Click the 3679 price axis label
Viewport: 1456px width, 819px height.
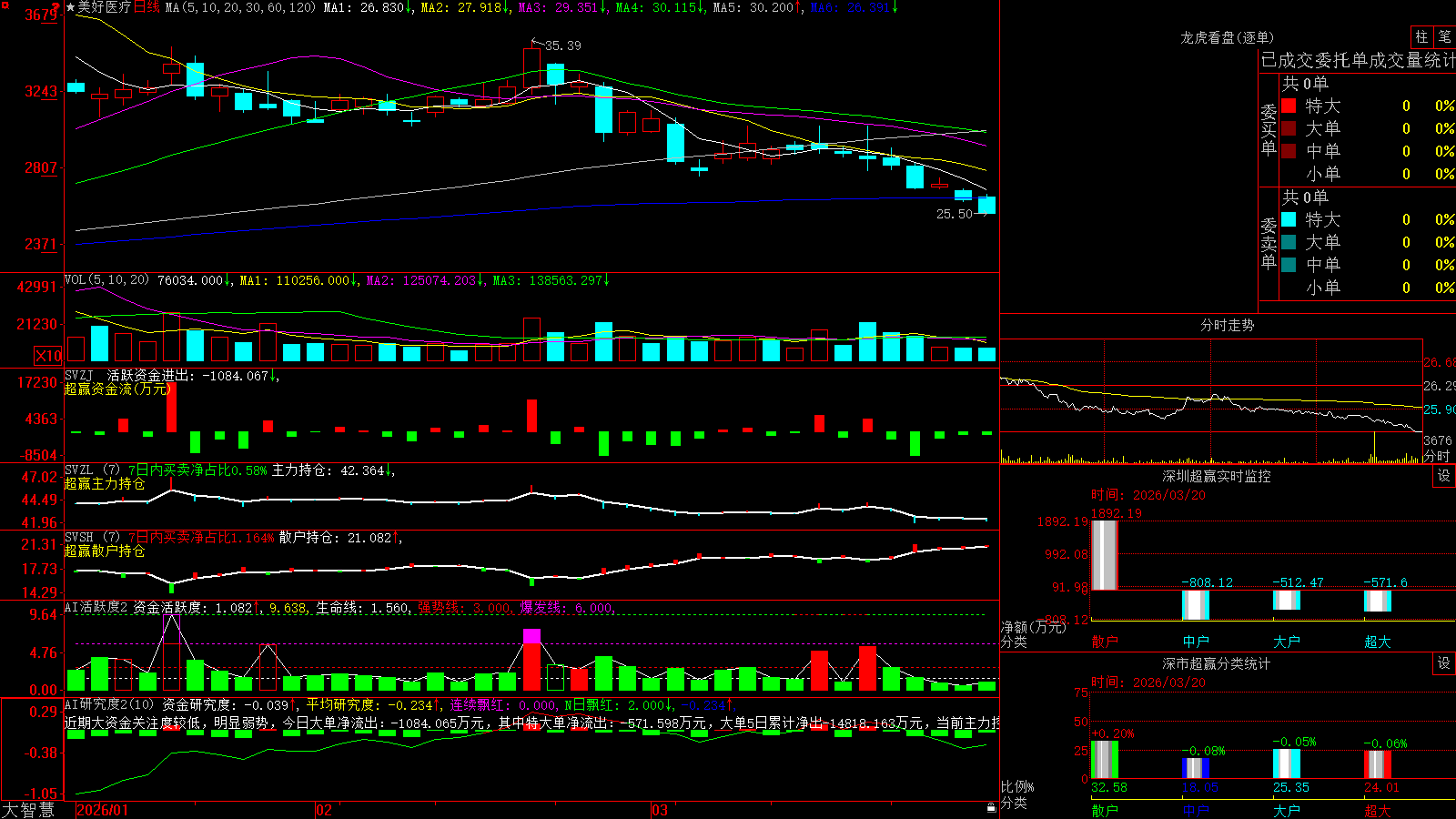[x=42, y=15]
